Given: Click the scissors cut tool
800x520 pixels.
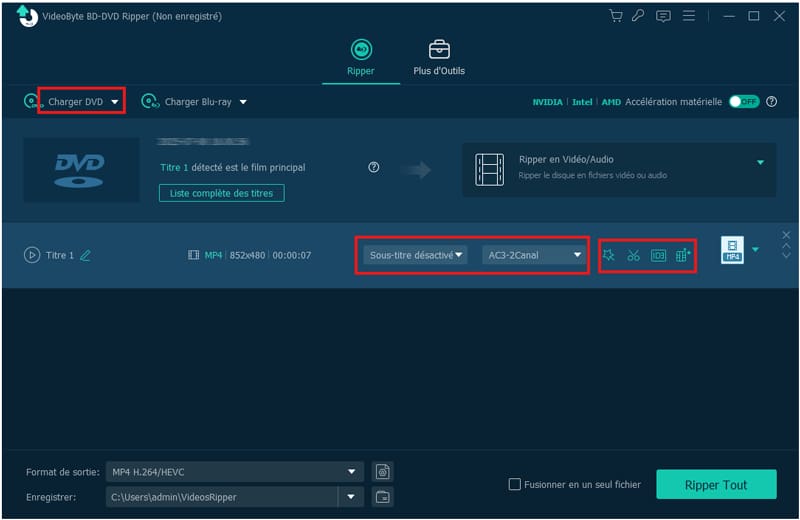Looking at the screenshot, I should tap(633, 255).
